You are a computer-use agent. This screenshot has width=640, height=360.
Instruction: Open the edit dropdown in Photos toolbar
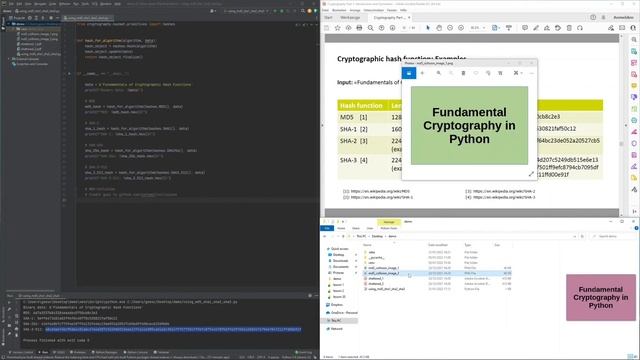pyautogui.click(x=518, y=73)
